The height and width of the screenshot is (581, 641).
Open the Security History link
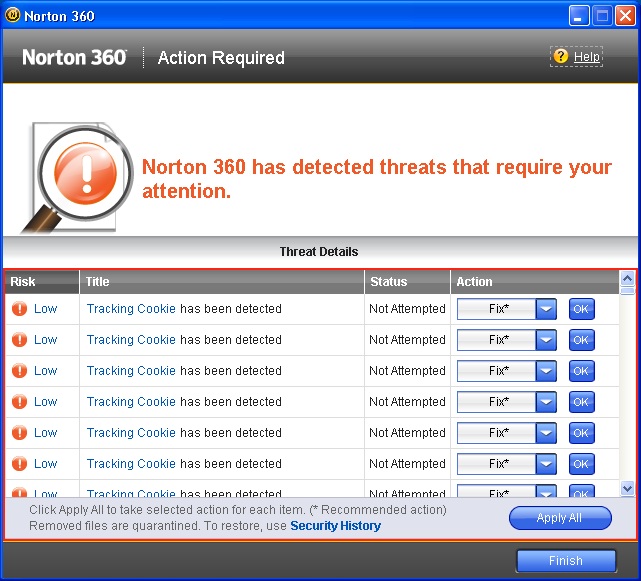pos(336,526)
